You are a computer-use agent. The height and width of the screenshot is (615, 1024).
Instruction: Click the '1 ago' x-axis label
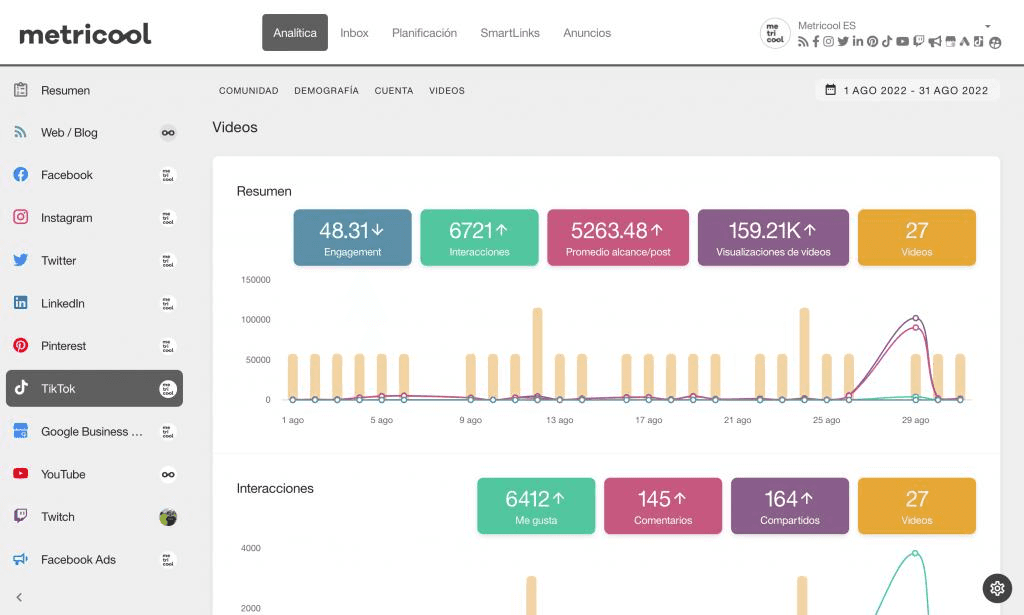(x=293, y=420)
